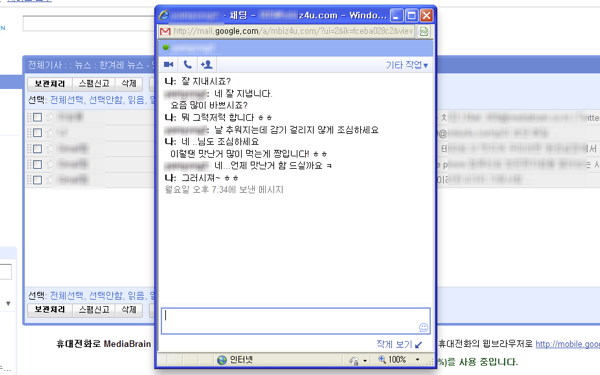Click the small dropdown arrow in left sidebar

8,303
